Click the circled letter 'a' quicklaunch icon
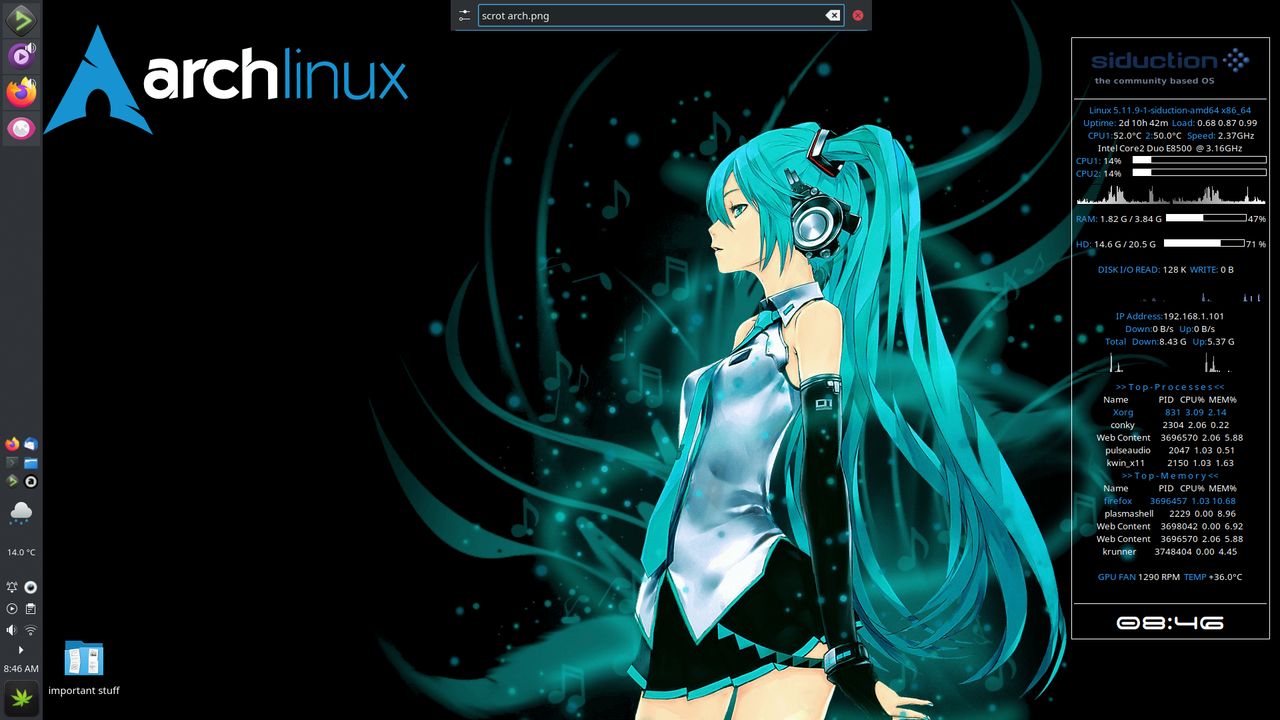 tap(31, 481)
